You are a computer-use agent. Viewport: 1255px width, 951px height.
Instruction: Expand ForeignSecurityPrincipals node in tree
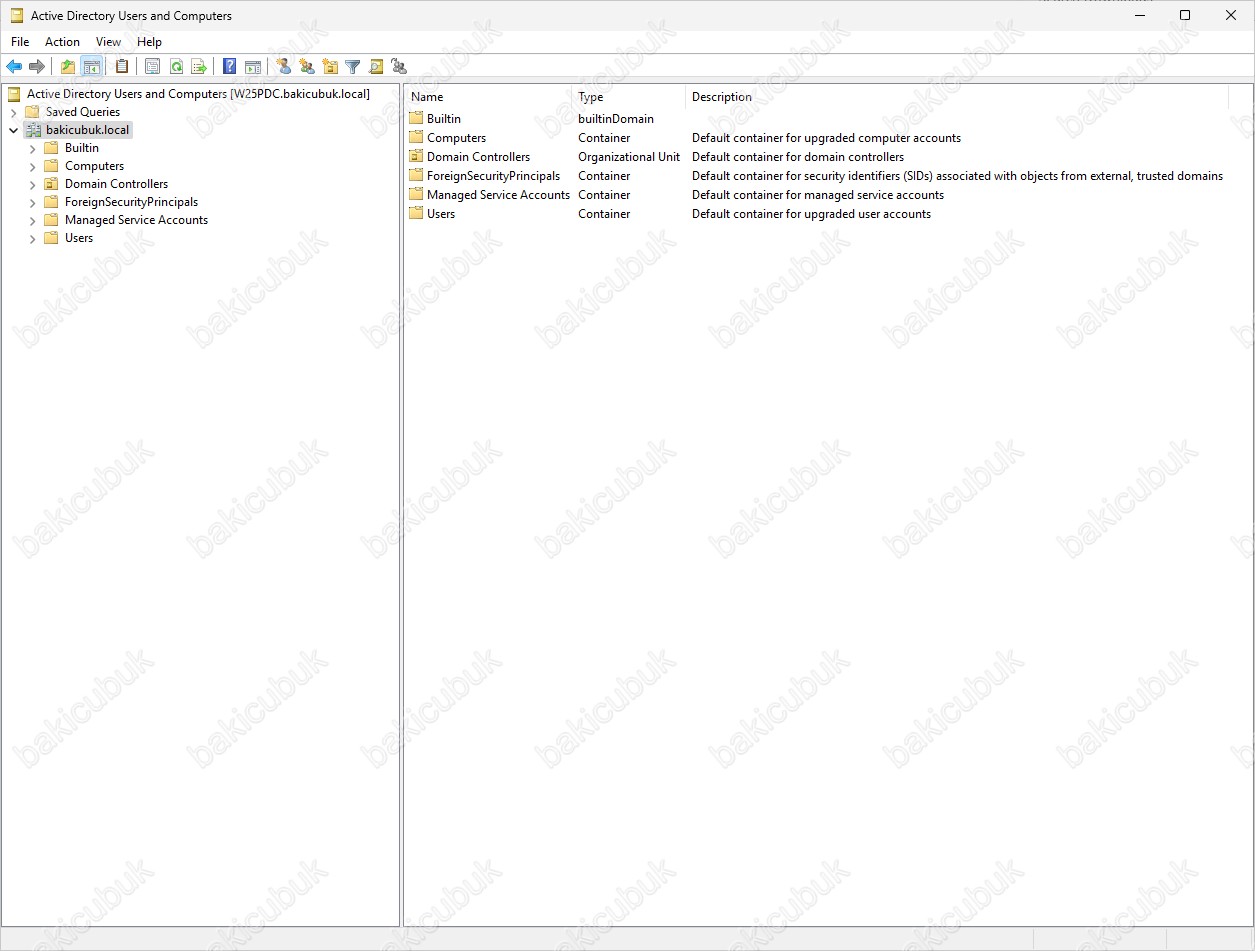[32, 202]
